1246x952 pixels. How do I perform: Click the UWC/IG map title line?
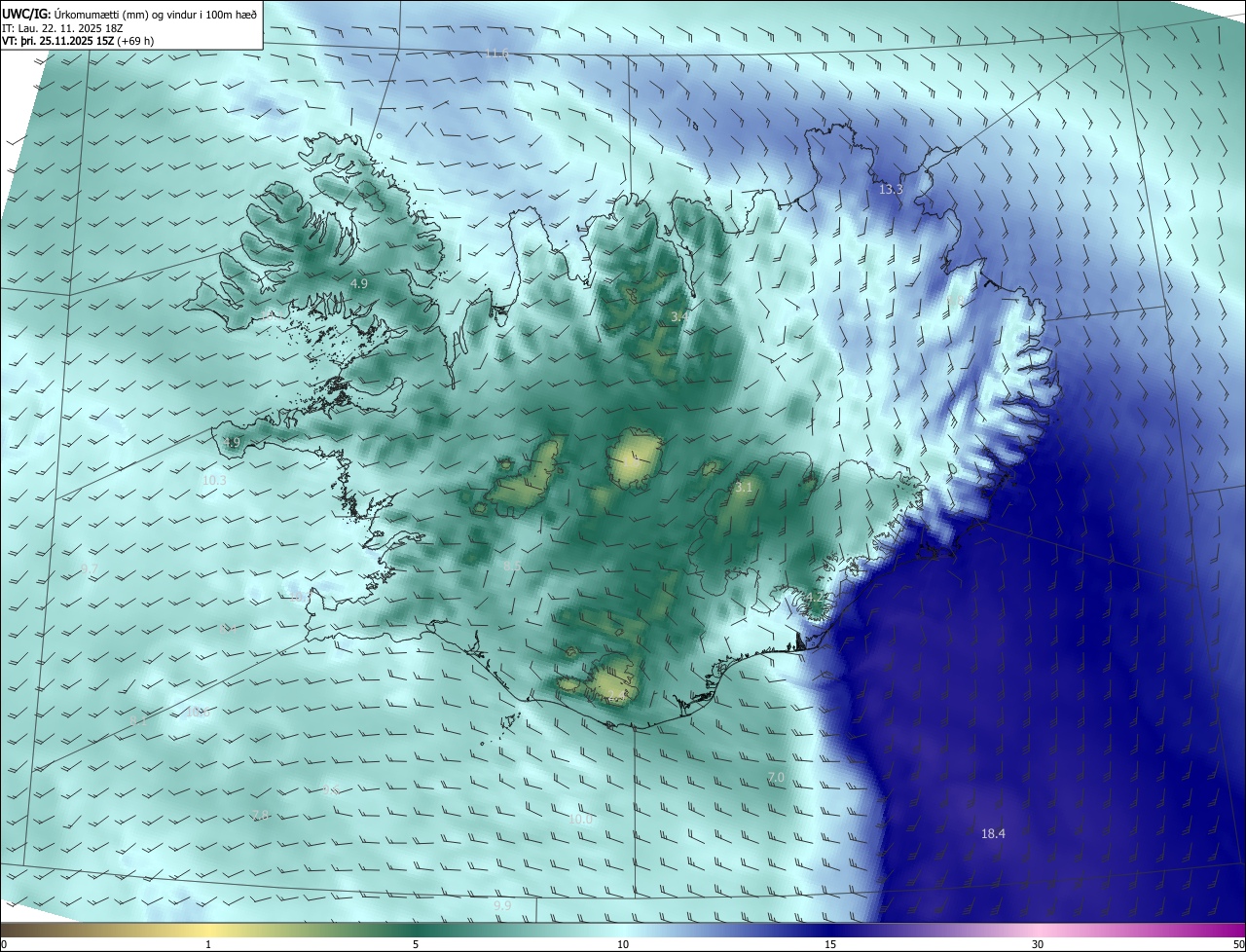point(130,14)
